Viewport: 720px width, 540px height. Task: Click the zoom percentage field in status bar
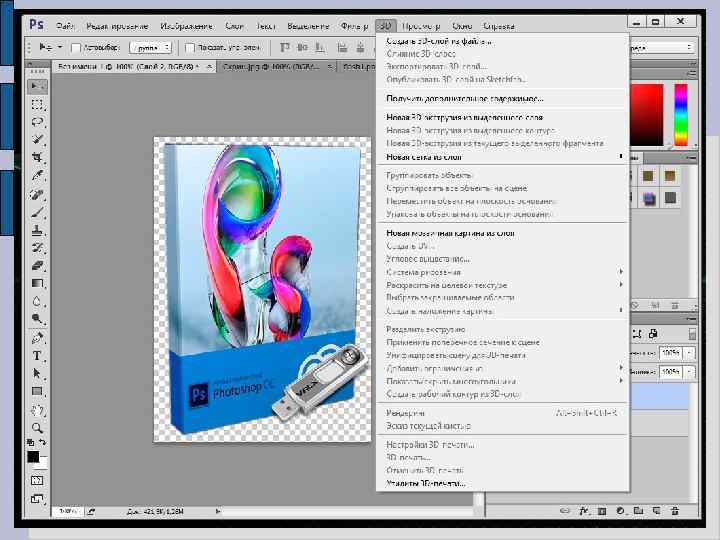coord(68,511)
